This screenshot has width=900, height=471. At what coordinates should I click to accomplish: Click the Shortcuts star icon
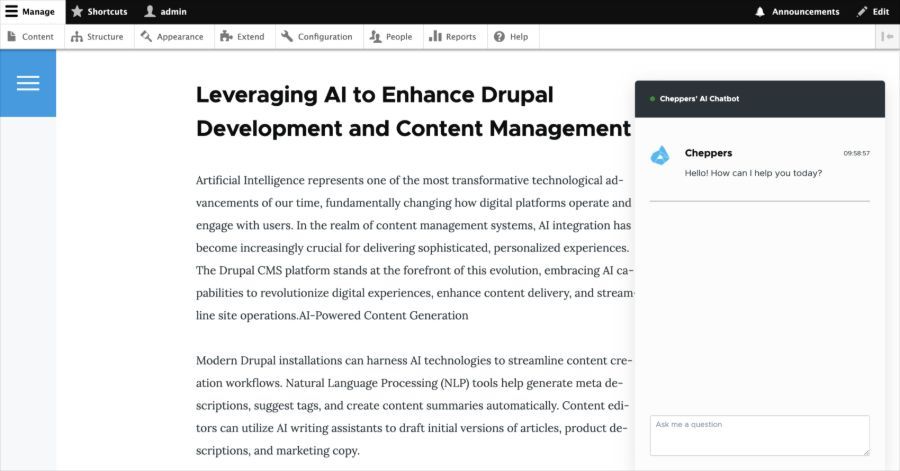tap(77, 11)
